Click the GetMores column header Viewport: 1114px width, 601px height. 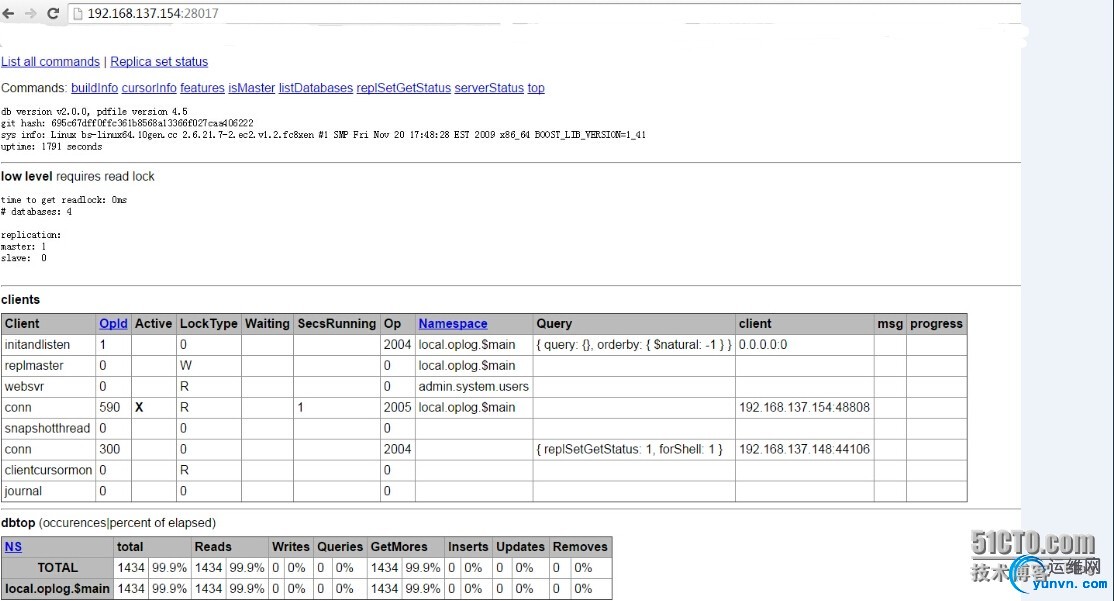pyautogui.click(x=406, y=547)
